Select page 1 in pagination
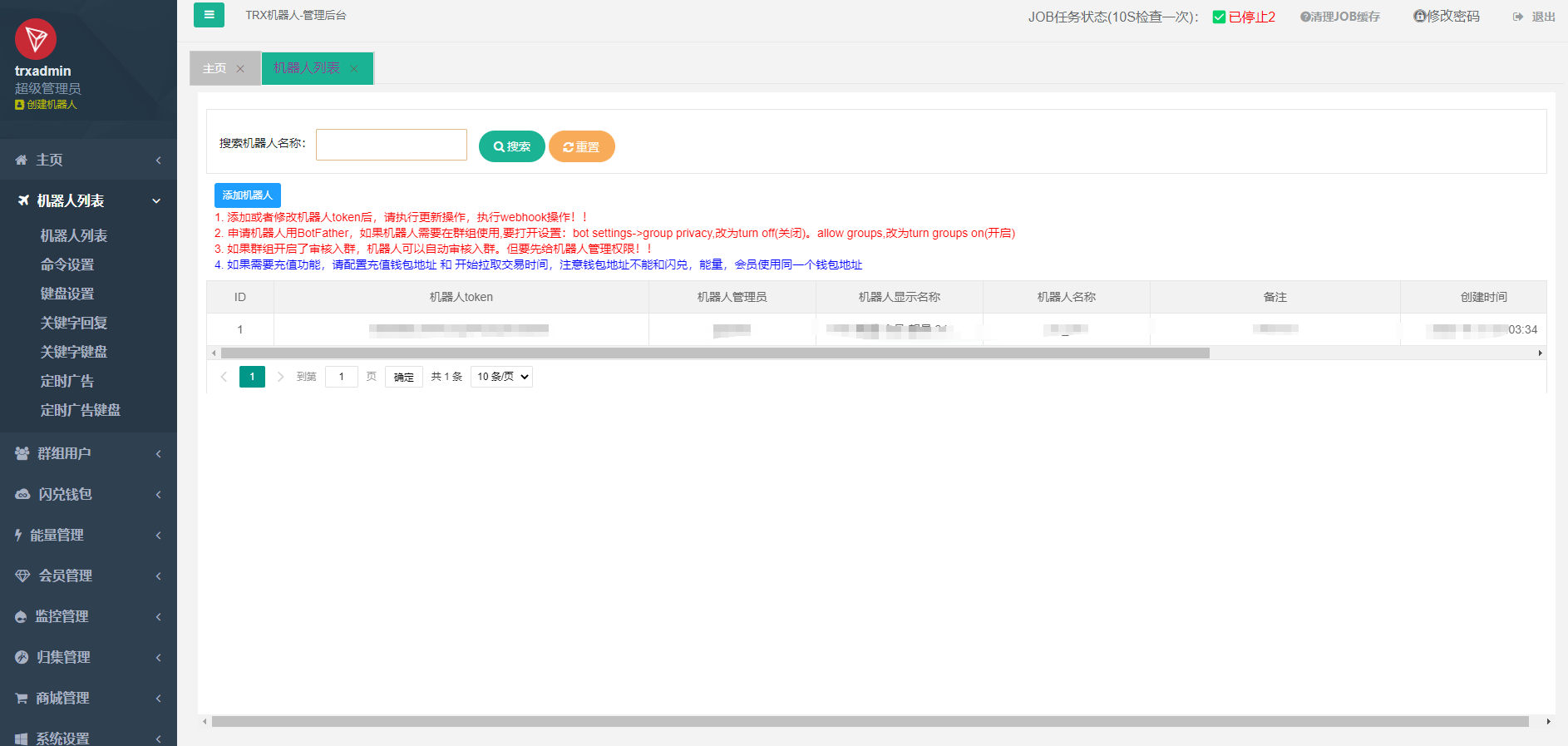The image size is (1568, 746). [253, 377]
